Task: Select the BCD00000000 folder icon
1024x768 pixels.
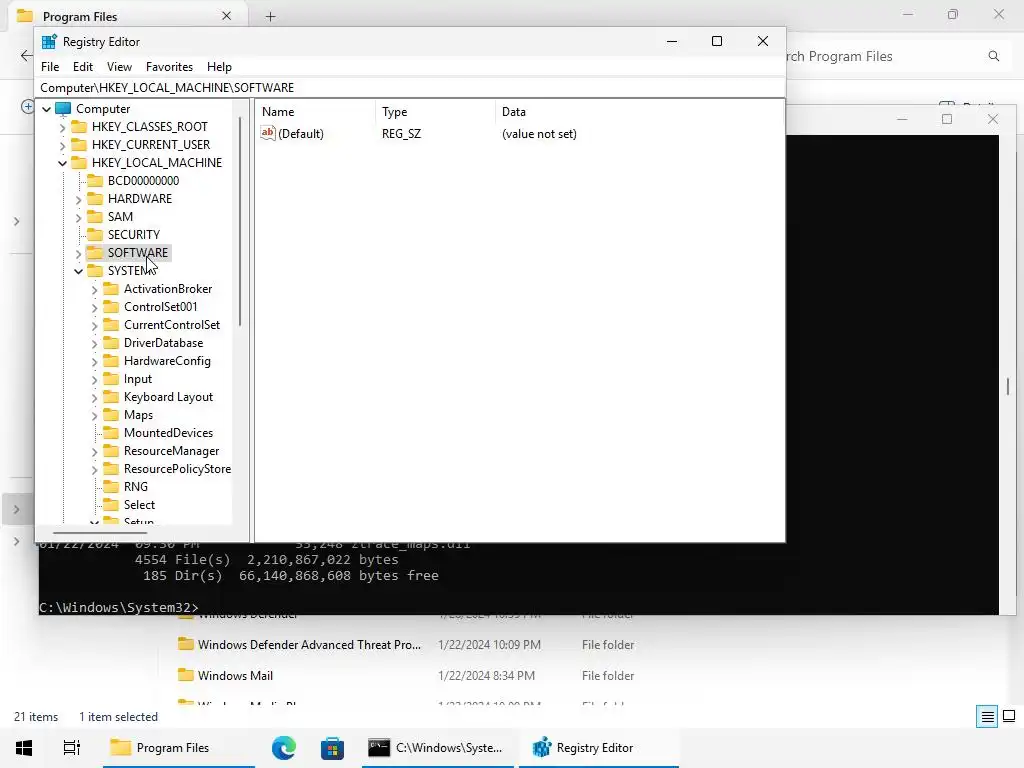Action: click(95, 180)
